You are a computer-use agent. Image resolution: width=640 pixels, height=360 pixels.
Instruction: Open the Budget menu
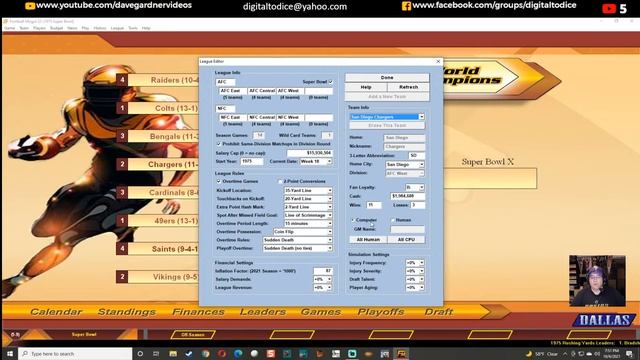[56, 28]
